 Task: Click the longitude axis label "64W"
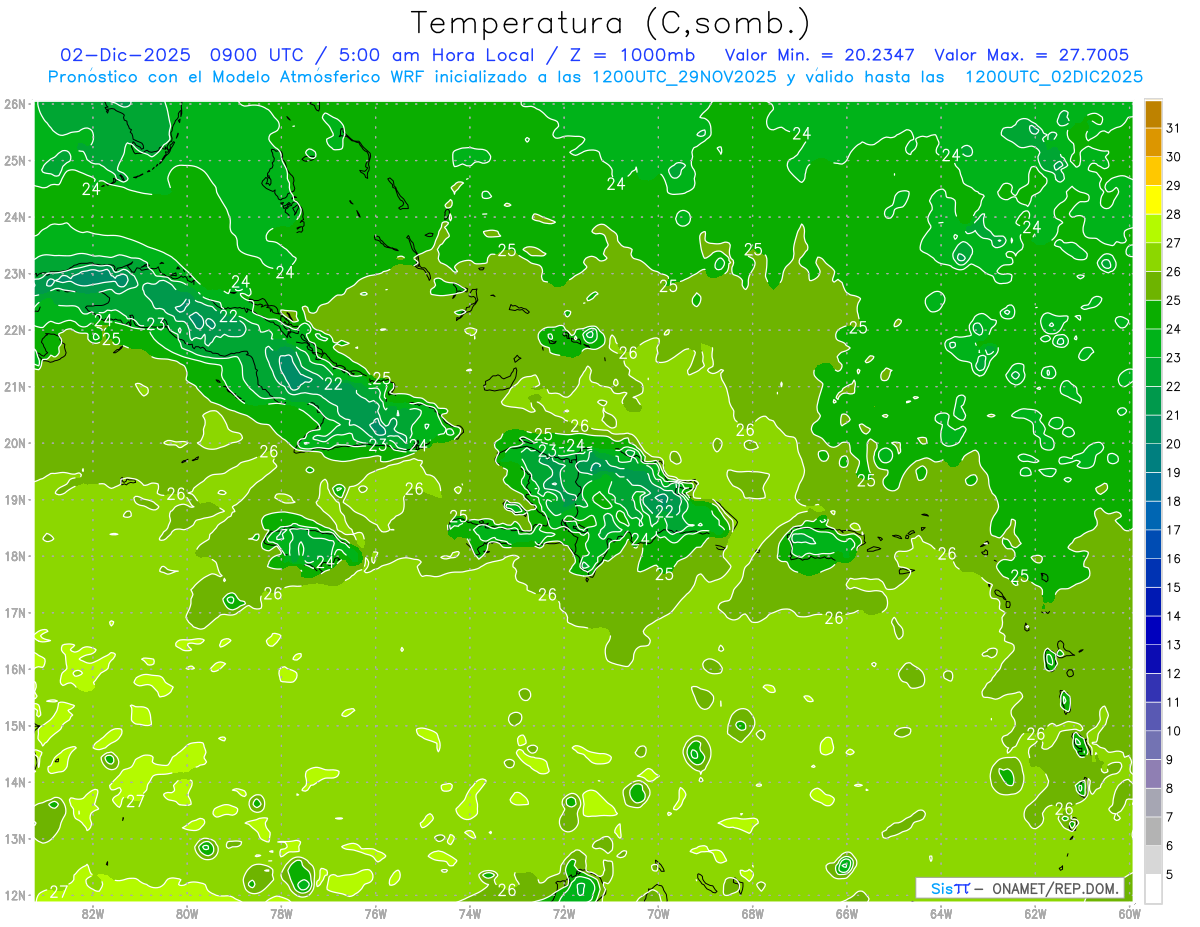pyautogui.click(x=940, y=913)
